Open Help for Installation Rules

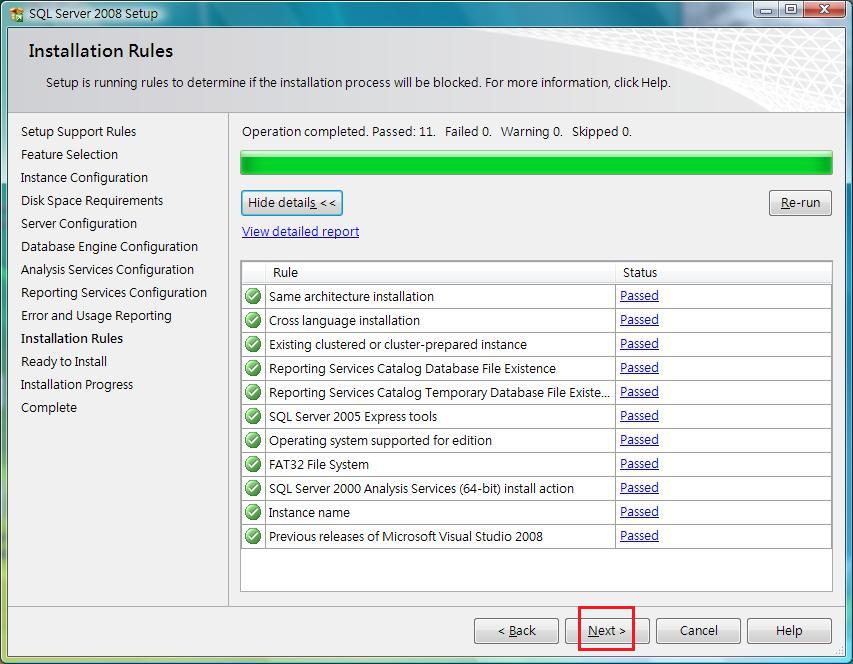789,630
